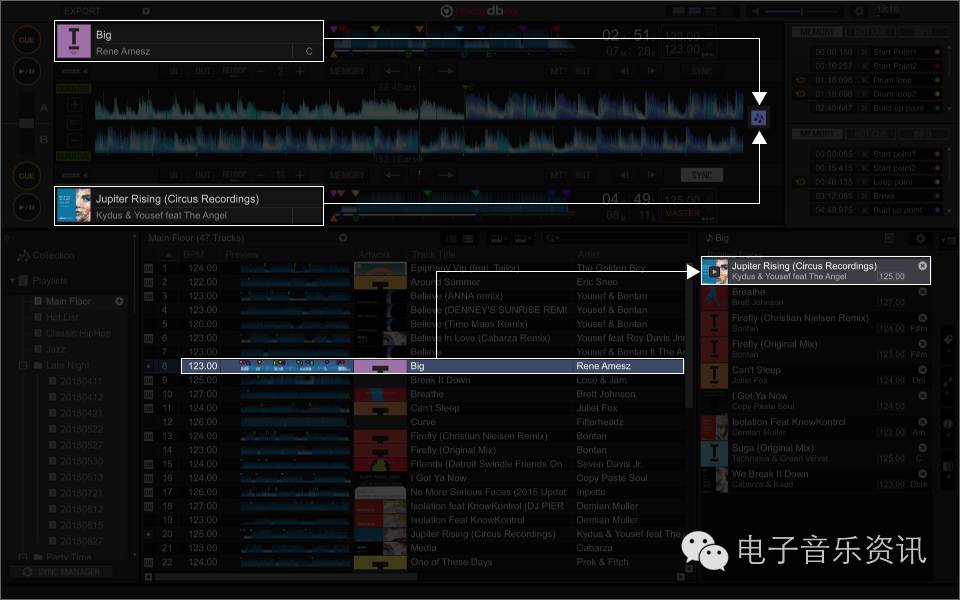Remove Jupiter Rising from related tracks list

tap(922, 266)
